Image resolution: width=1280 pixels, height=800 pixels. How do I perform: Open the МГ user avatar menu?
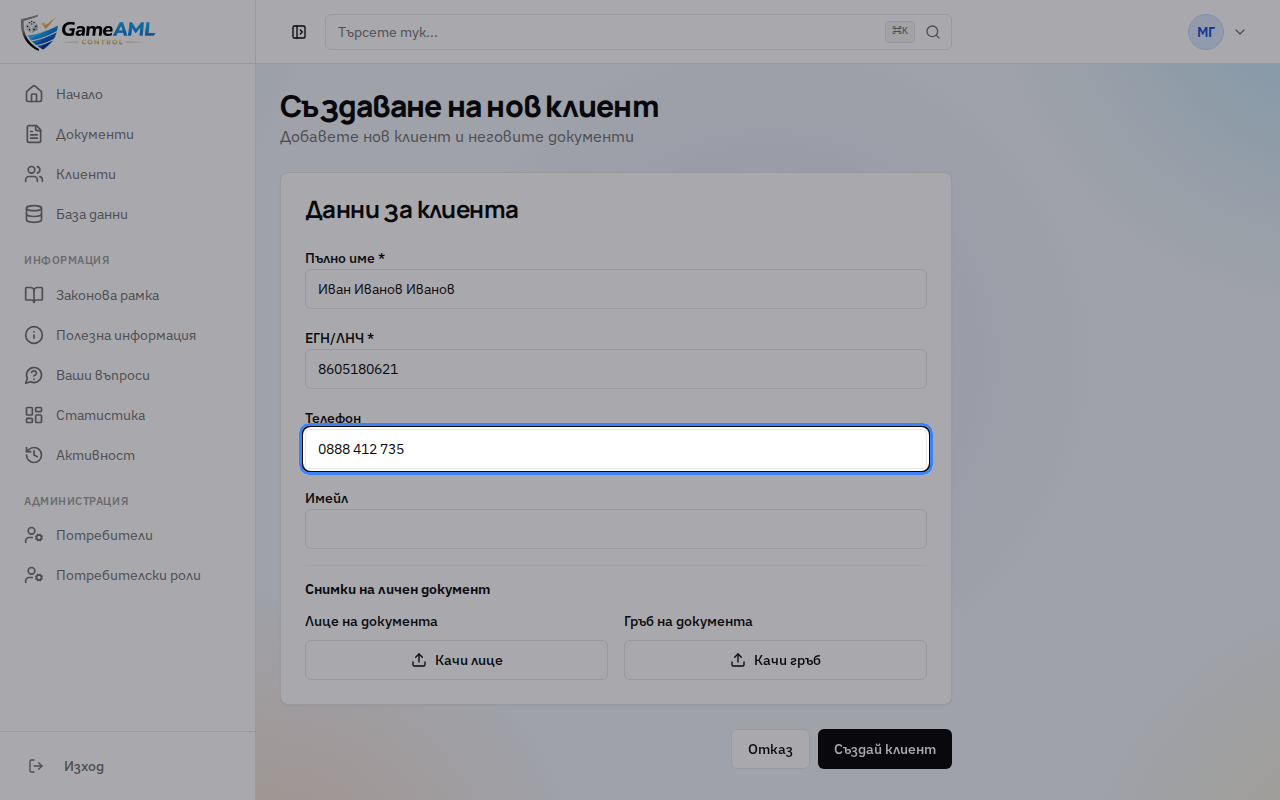point(1206,32)
